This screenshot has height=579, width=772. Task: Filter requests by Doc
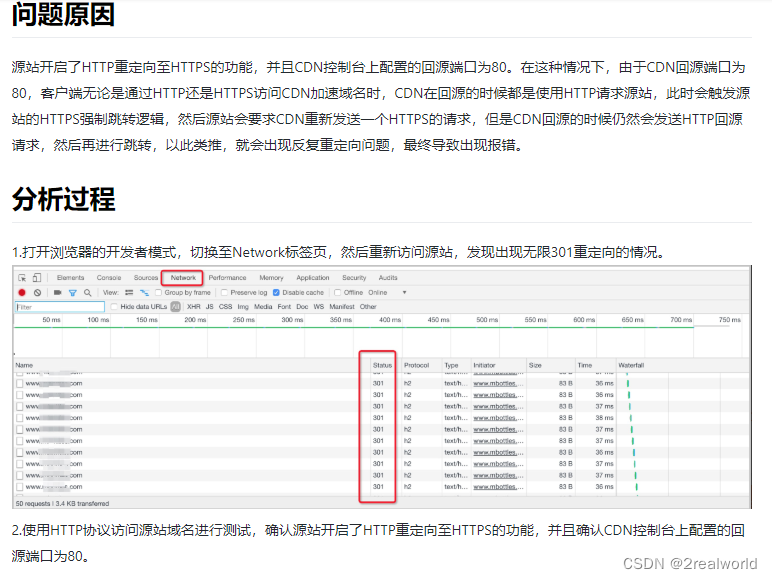(x=302, y=307)
